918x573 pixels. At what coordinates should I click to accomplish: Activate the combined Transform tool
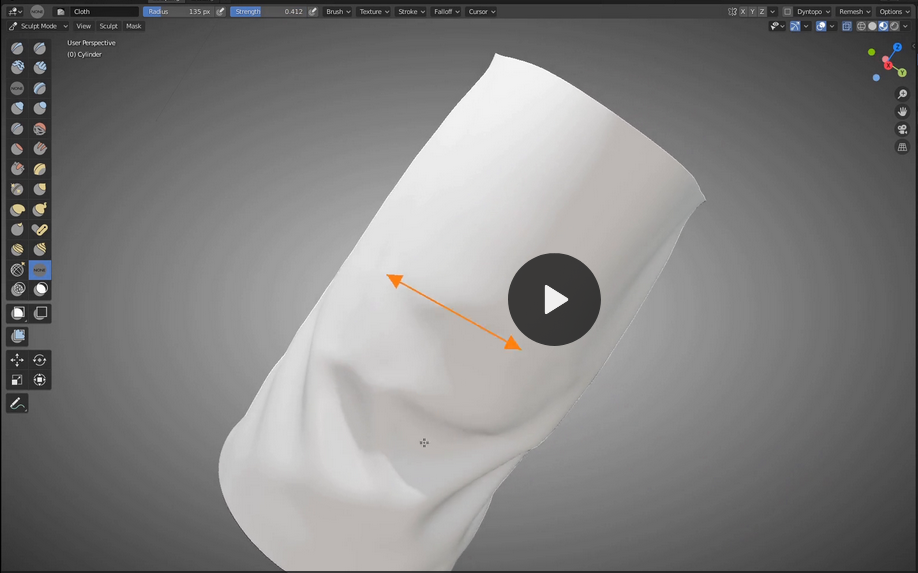[x=40, y=380]
